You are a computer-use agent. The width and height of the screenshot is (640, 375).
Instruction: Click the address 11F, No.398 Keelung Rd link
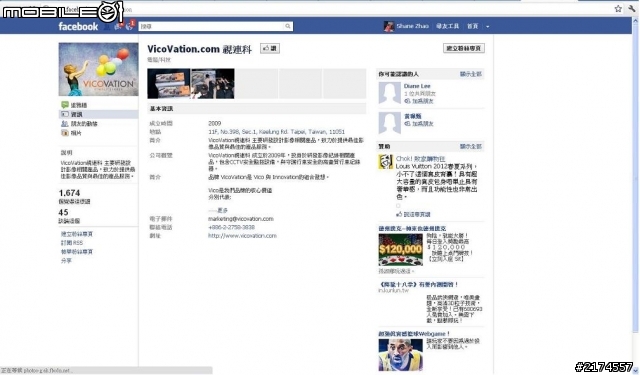click(276, 132)
